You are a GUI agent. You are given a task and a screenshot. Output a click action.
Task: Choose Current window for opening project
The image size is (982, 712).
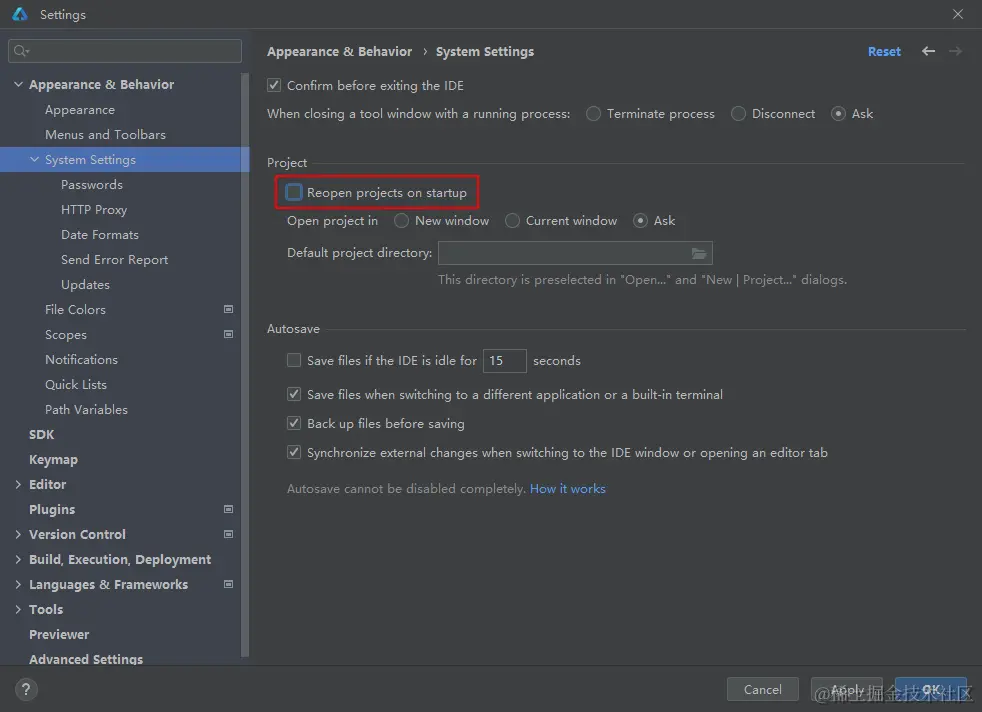[512, 220]
